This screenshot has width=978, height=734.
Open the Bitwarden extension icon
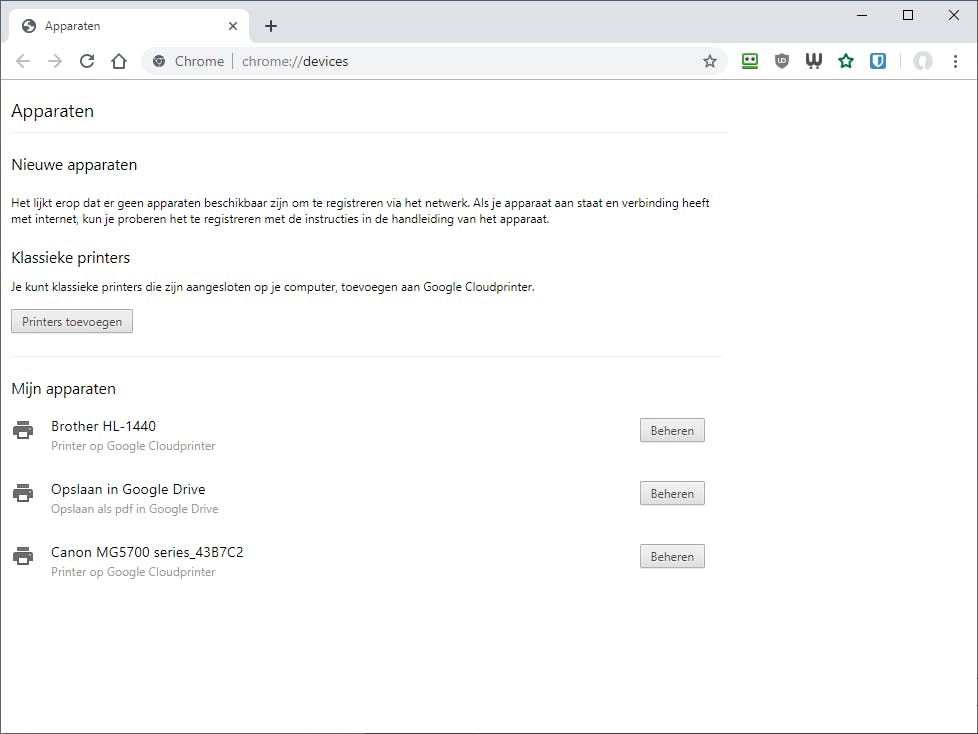click(x=878, y=61)
